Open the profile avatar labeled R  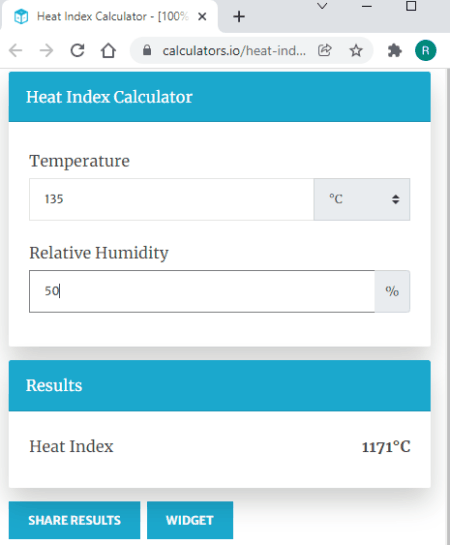point(425,51)
